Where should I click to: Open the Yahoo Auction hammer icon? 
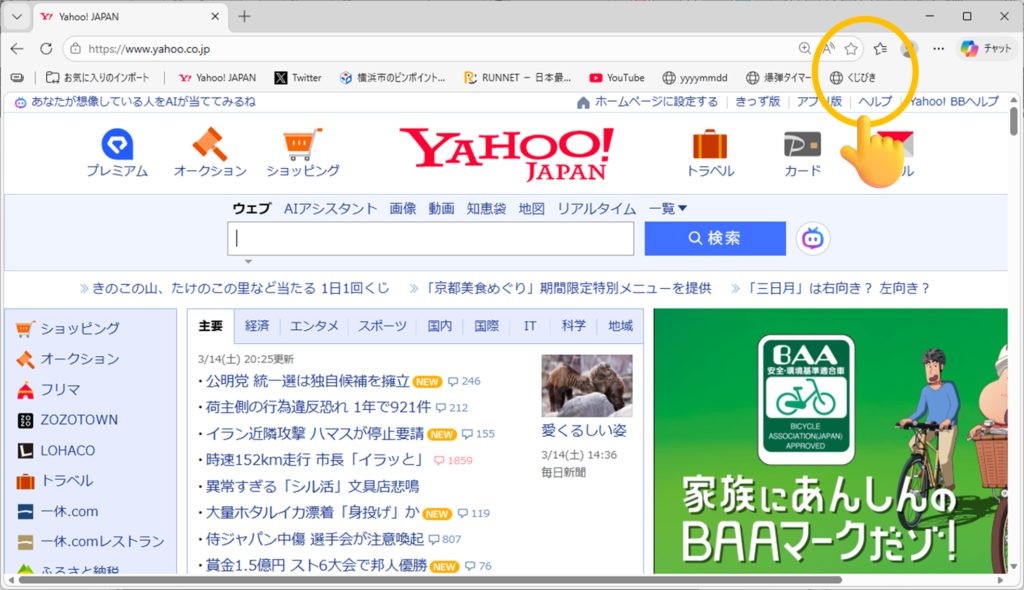[210, 146]
